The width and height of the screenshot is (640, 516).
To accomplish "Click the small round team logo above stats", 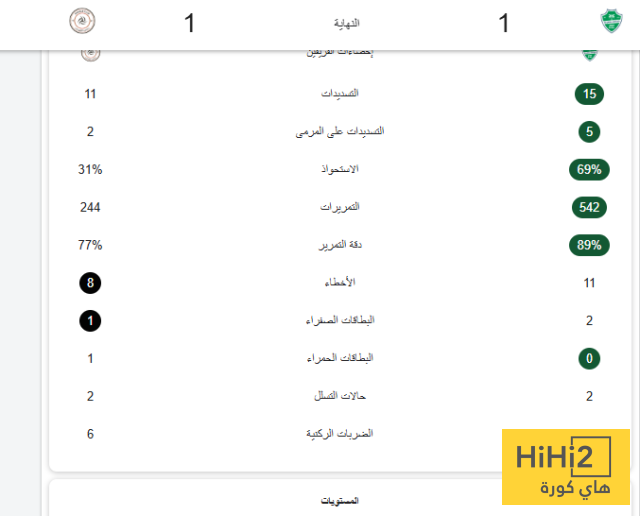I will [90, 53].
